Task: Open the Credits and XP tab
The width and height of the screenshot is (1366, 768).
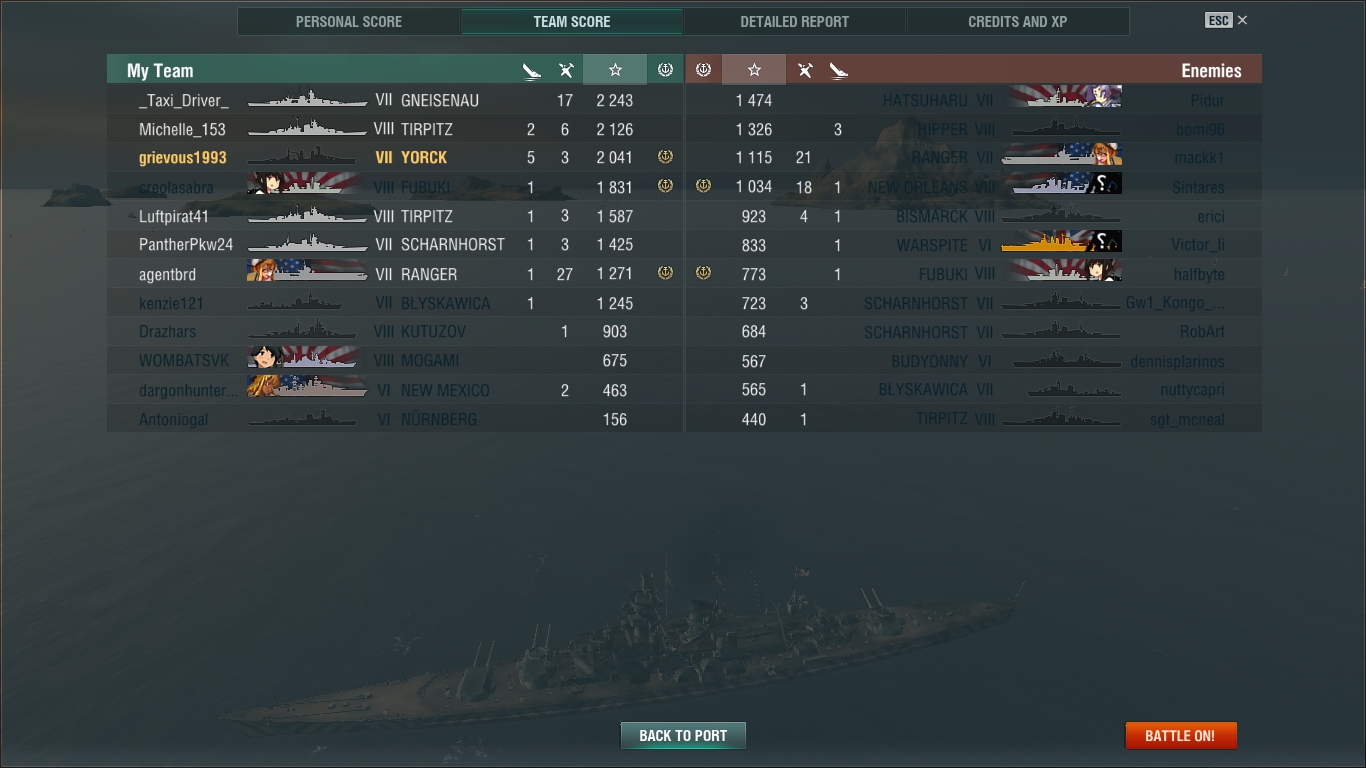Action: tap(1017, 22)
